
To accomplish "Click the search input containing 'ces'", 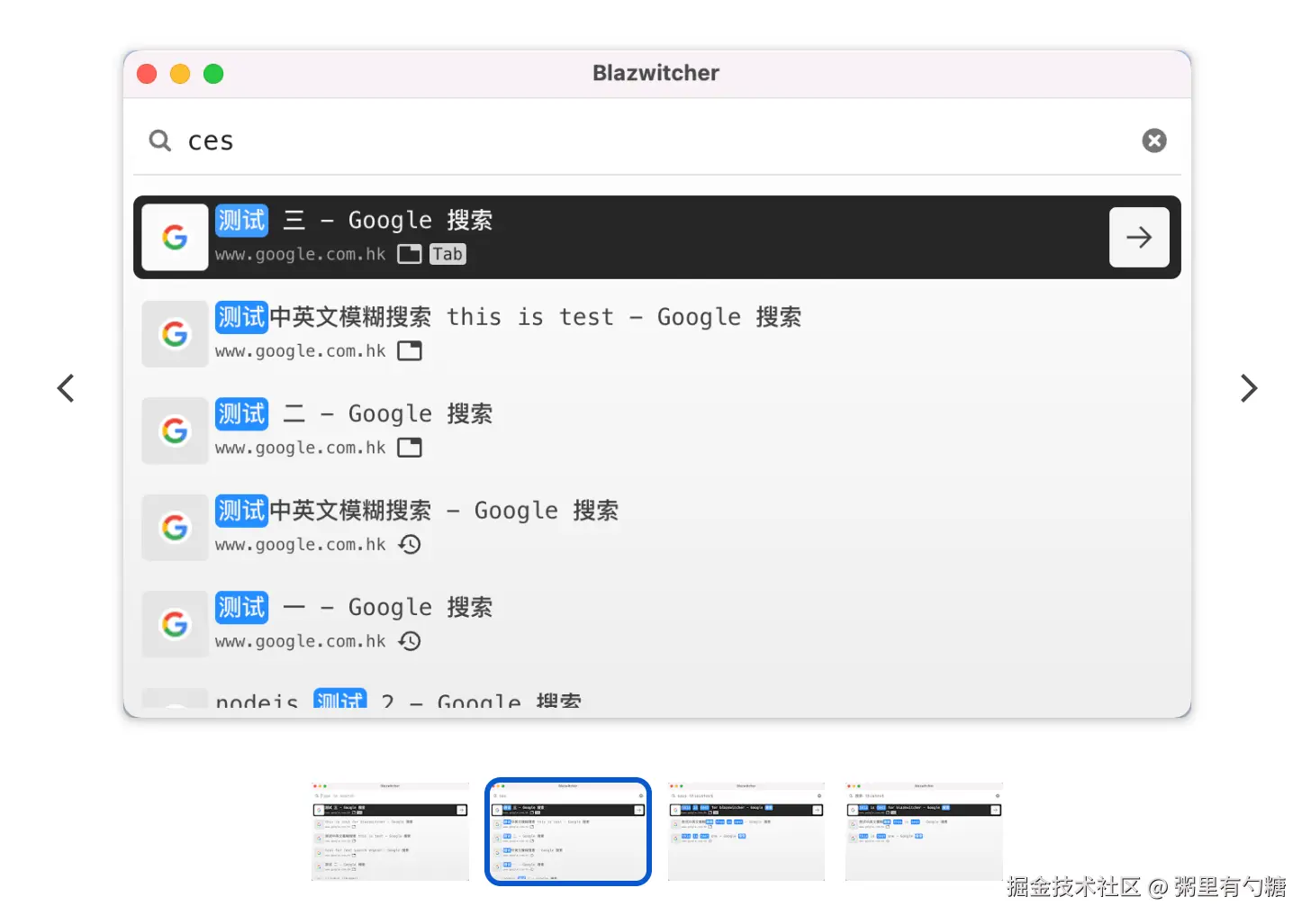I will (657, 140).
